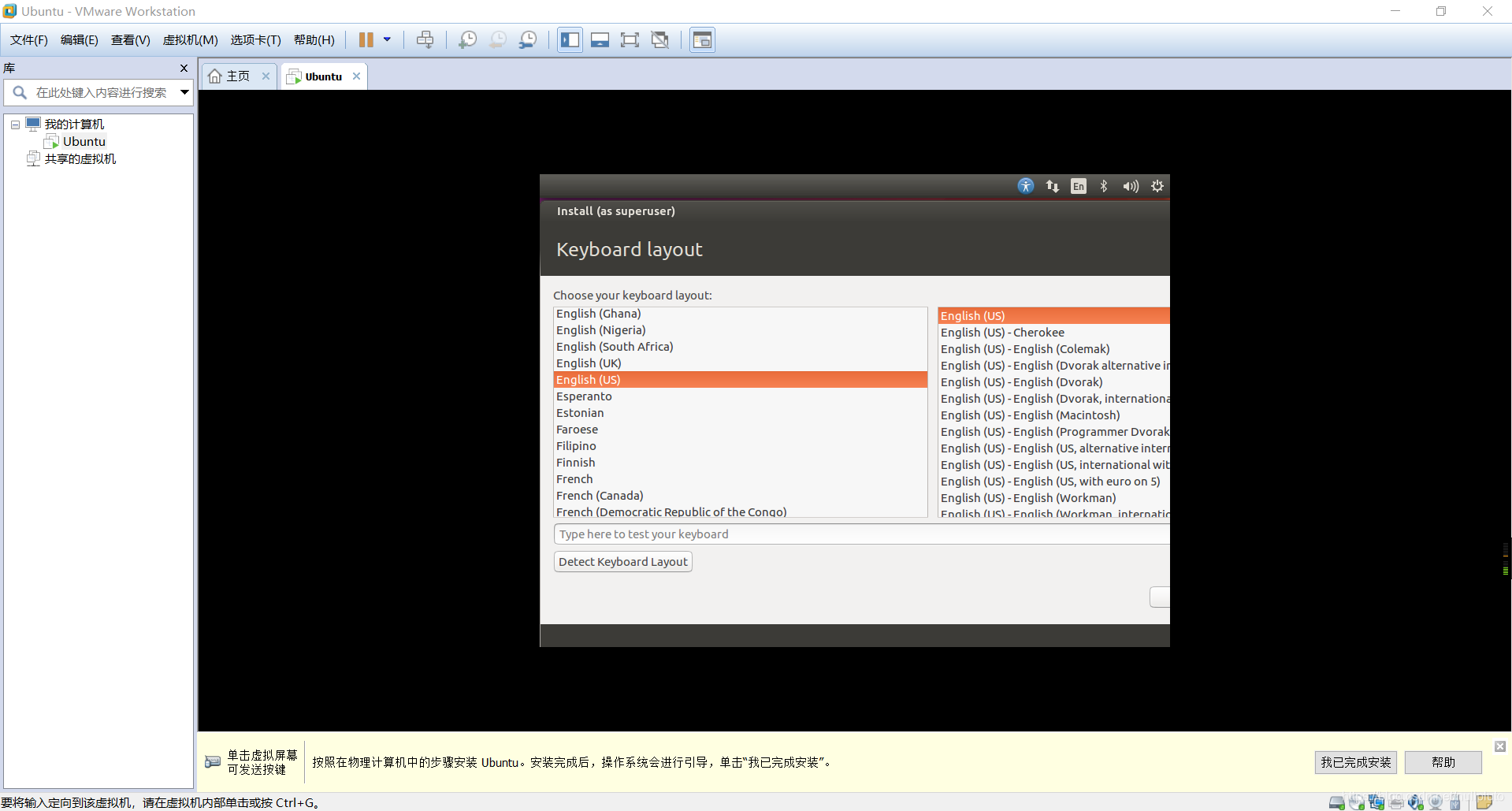Take a snapshot of the virtual machine
1512x811 pixels.
point(468,40)
